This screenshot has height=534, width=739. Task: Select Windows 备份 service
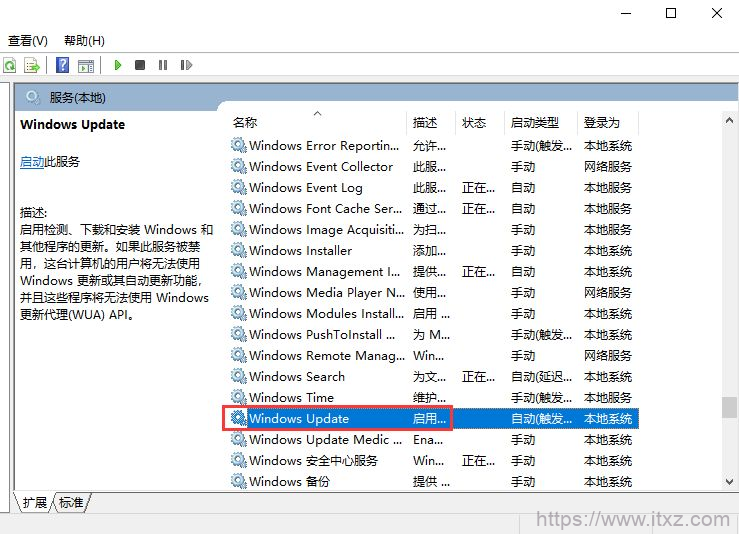[x=434, y=482]
